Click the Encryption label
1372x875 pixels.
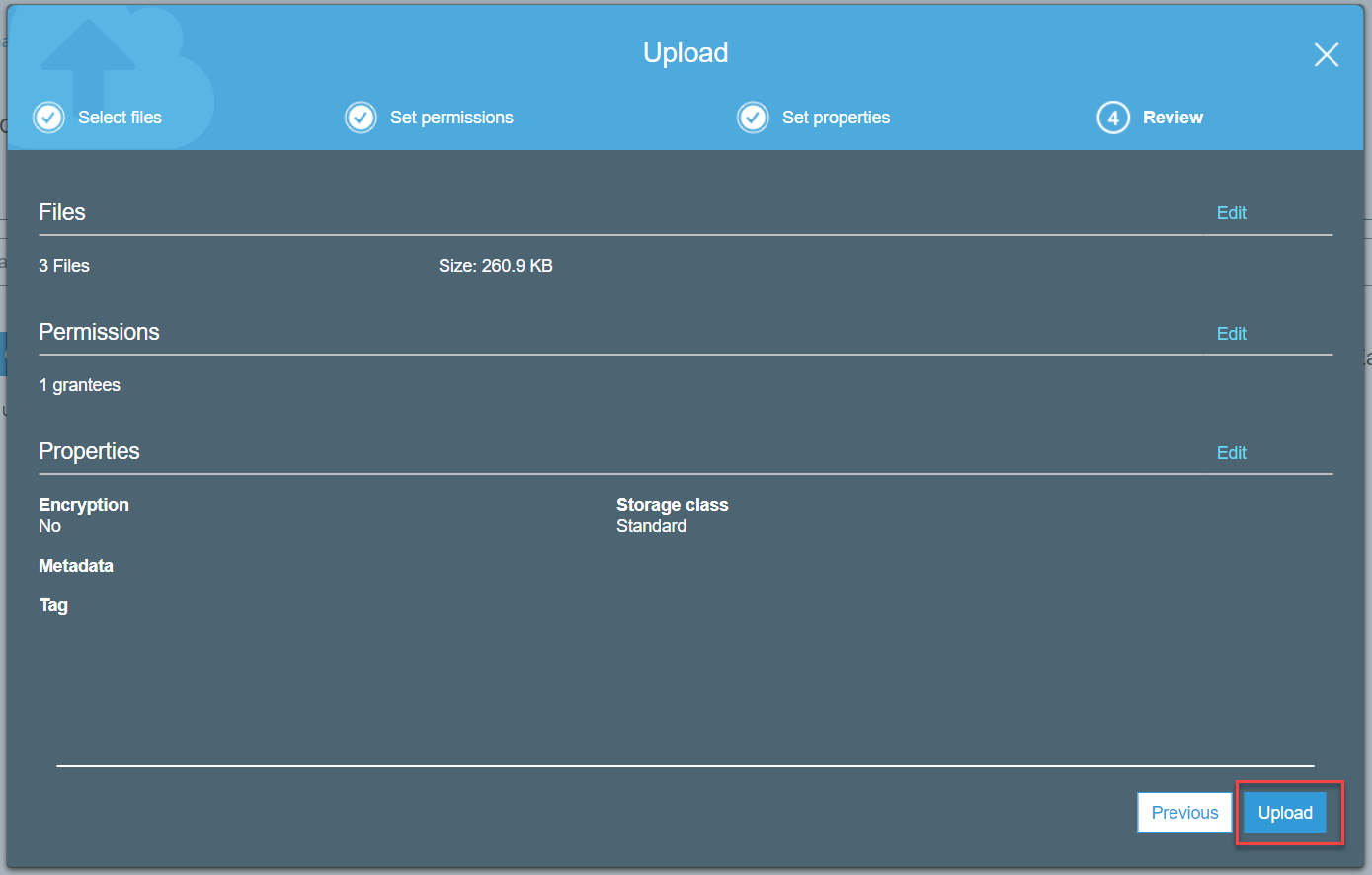point(84,505)
